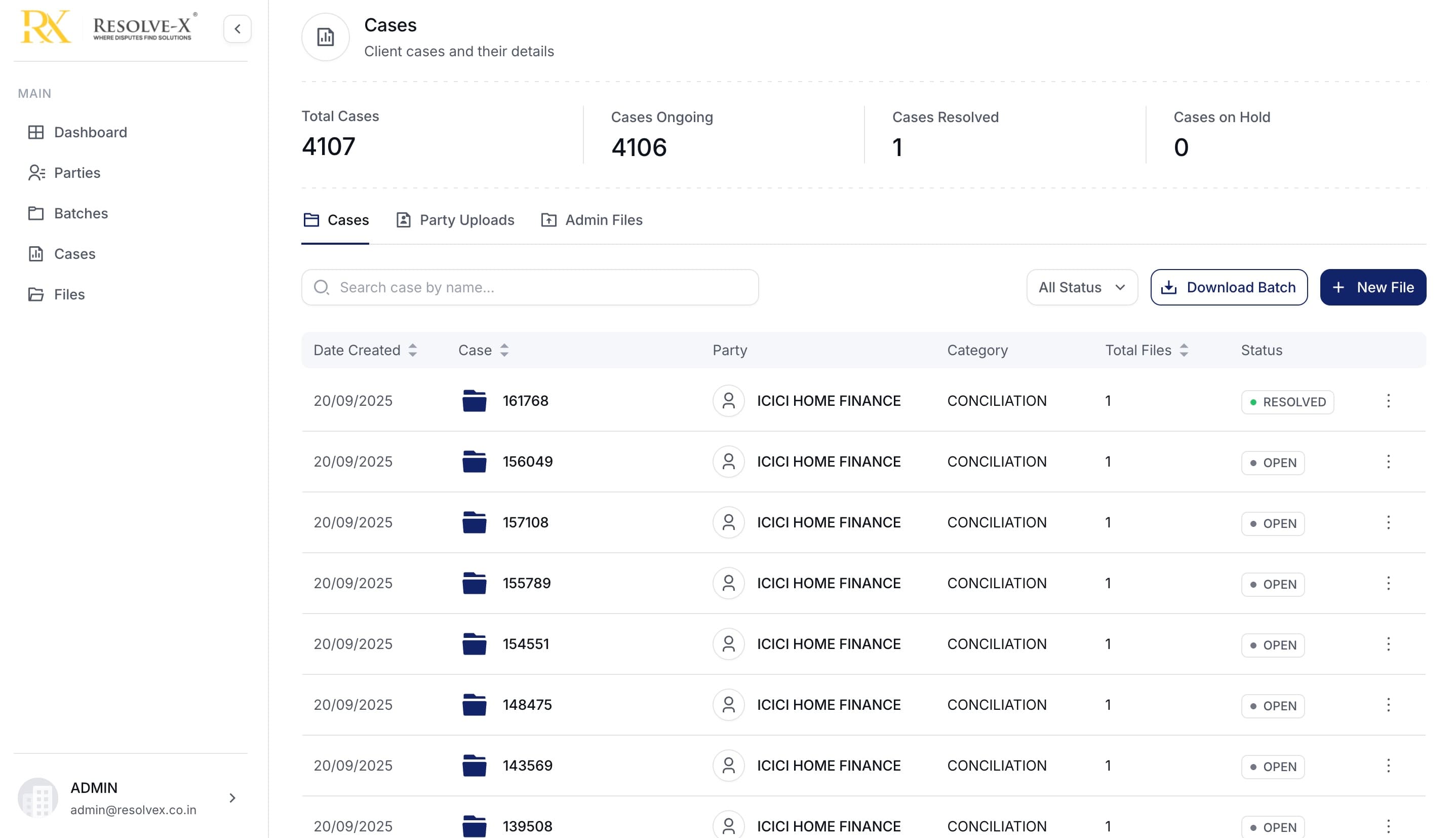
Task: Click party avatar in case 154551 row
Action: [729, 644]
